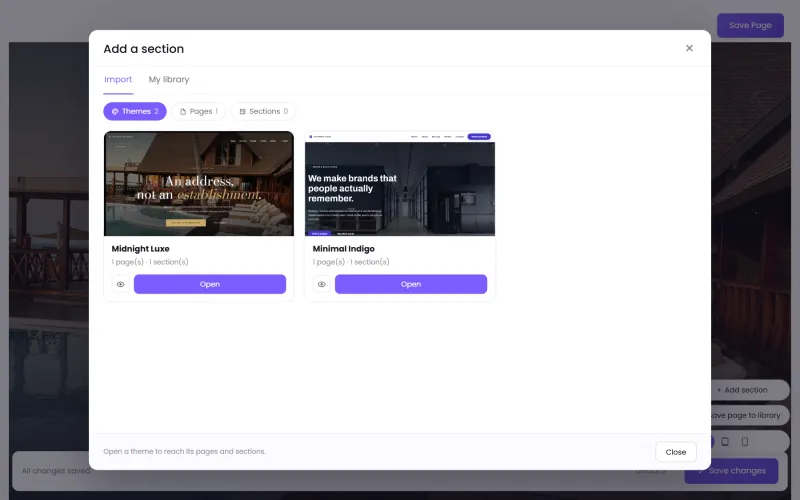Click Save changes button in background bar
The height and width of the screenshot is (500, 800).
tap(731, 471)
